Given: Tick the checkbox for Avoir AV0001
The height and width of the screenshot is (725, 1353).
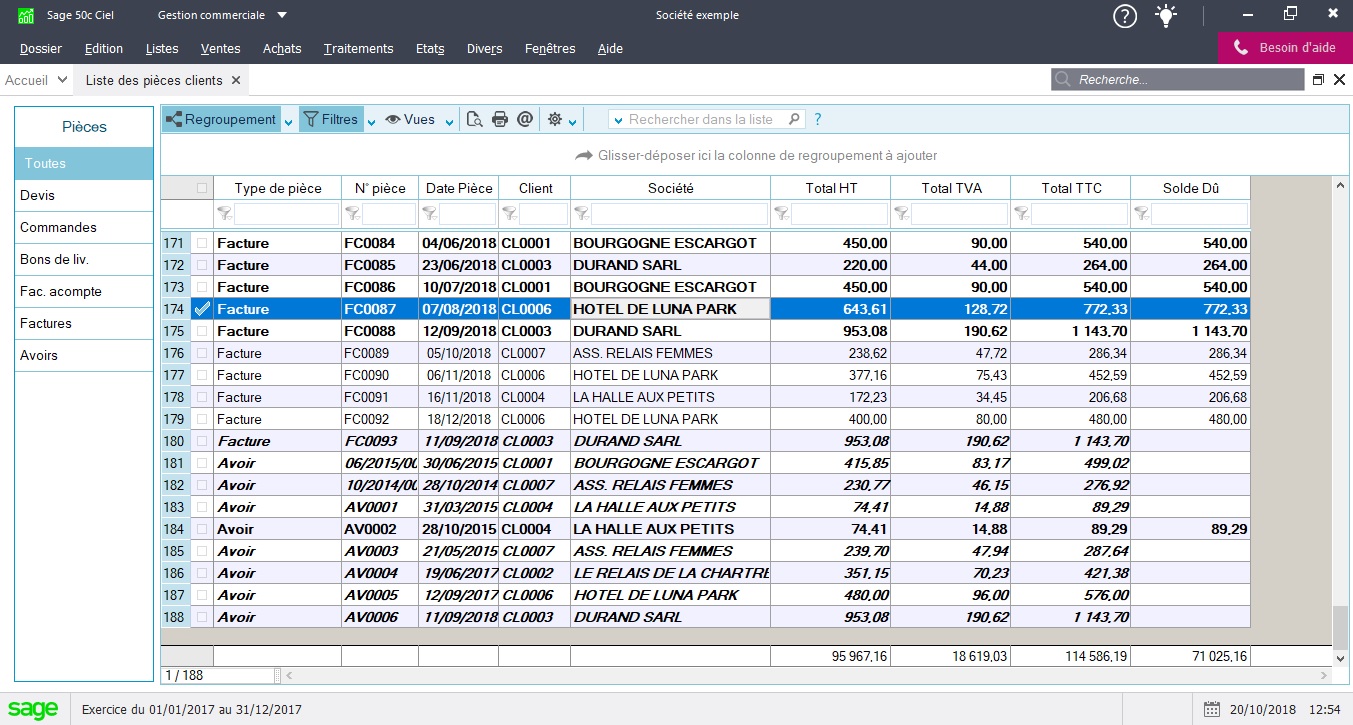Looking at the screenshot, I should click(201, 507).
